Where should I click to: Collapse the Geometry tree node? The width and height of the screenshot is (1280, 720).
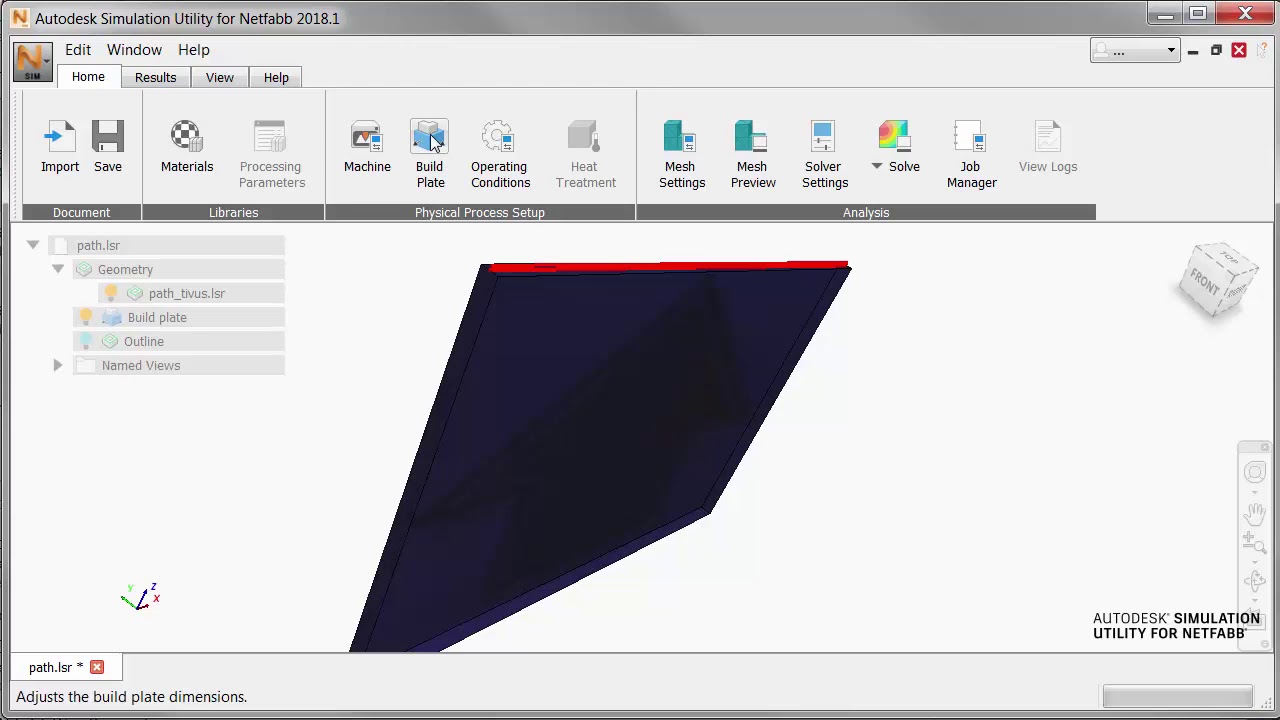58,269
